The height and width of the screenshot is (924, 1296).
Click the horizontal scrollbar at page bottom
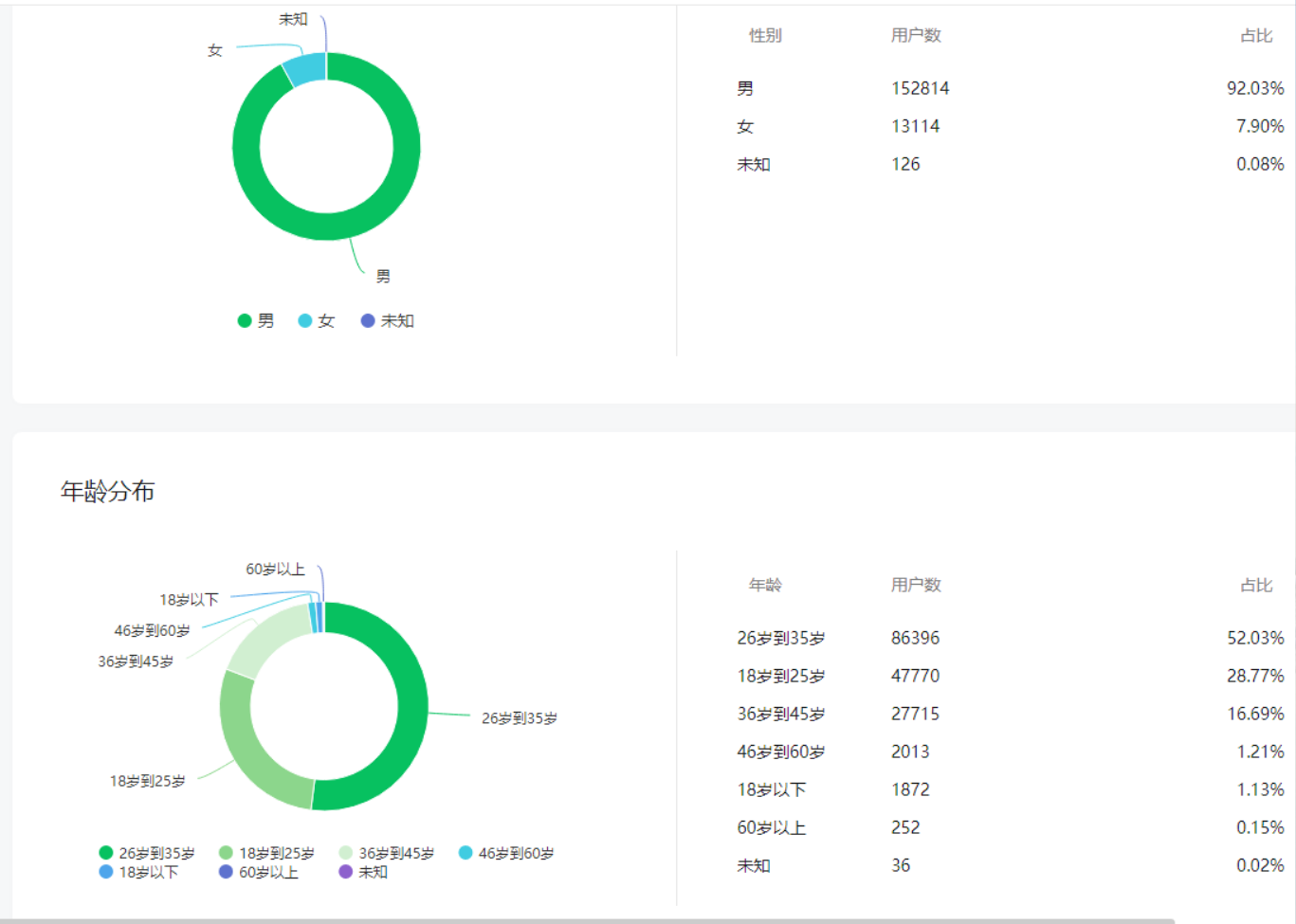(588, 920)
